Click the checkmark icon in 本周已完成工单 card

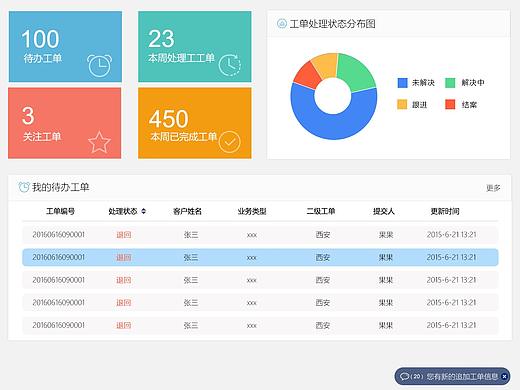click(x=229, y=142)
